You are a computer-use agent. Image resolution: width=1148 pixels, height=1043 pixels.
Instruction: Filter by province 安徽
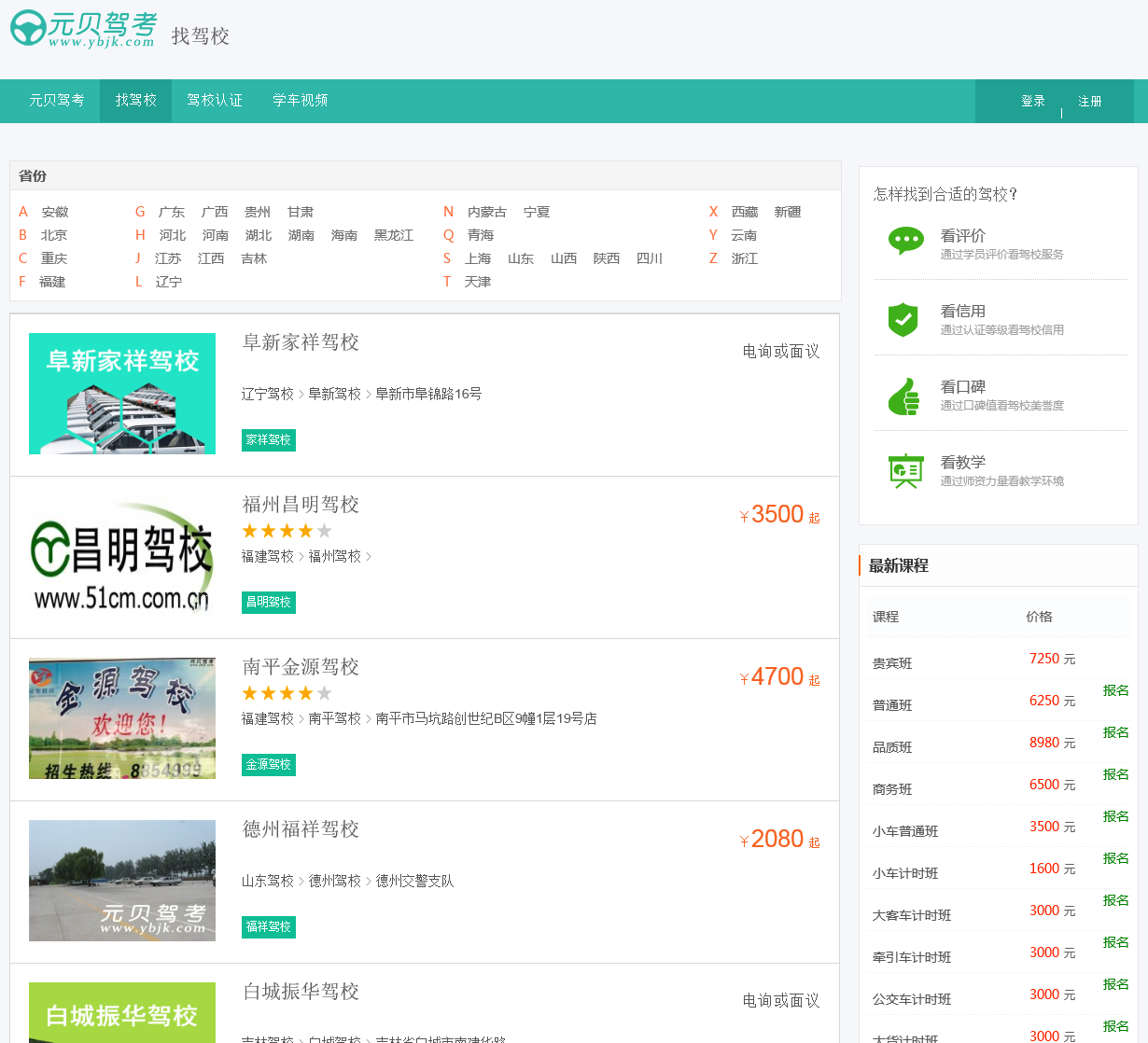[x=55, y=212]
